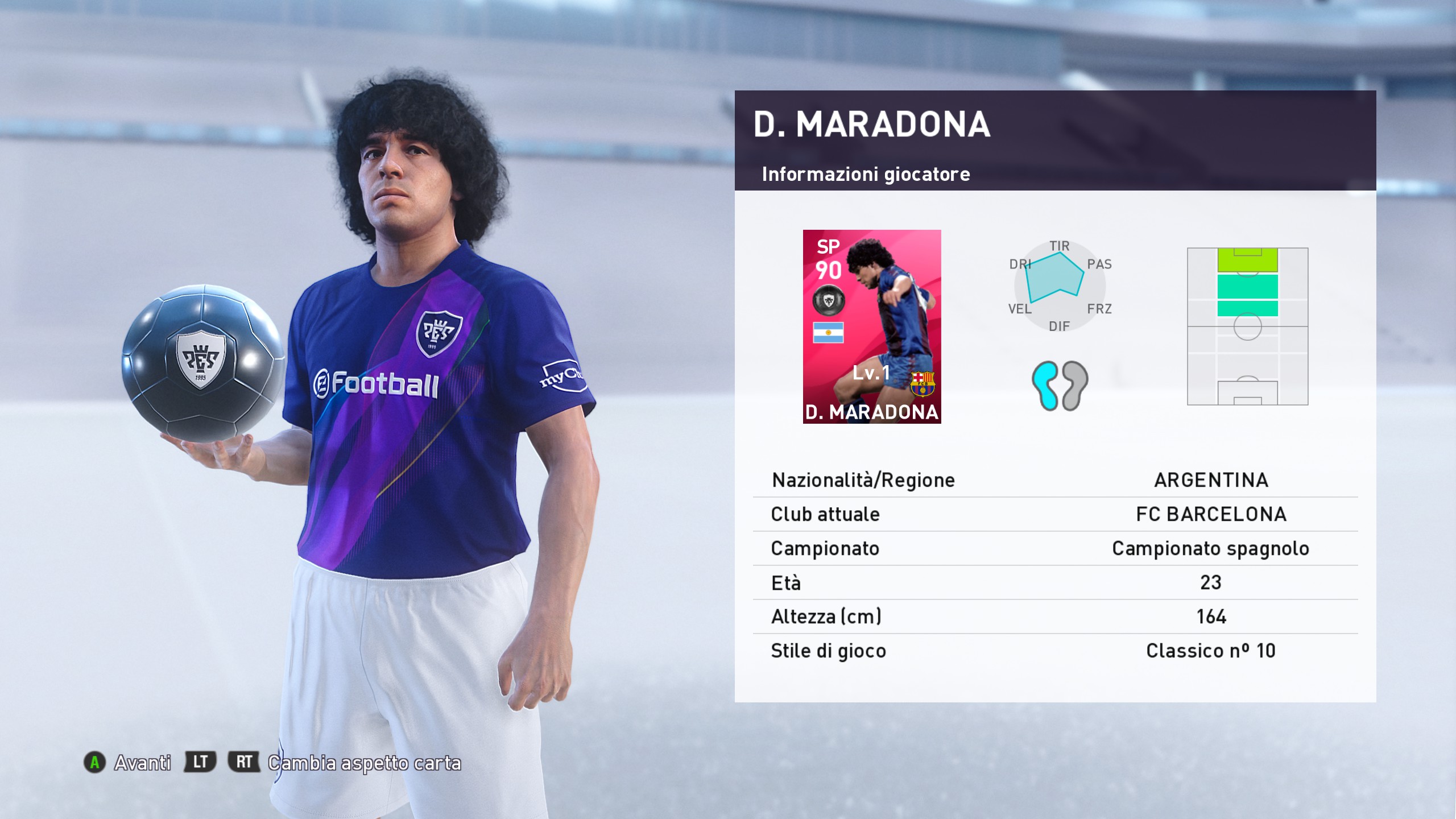The width and height of the screenshot is (1456, 819).
Task: Open the Maradona player card thumbnail
Action: (872, 326)
